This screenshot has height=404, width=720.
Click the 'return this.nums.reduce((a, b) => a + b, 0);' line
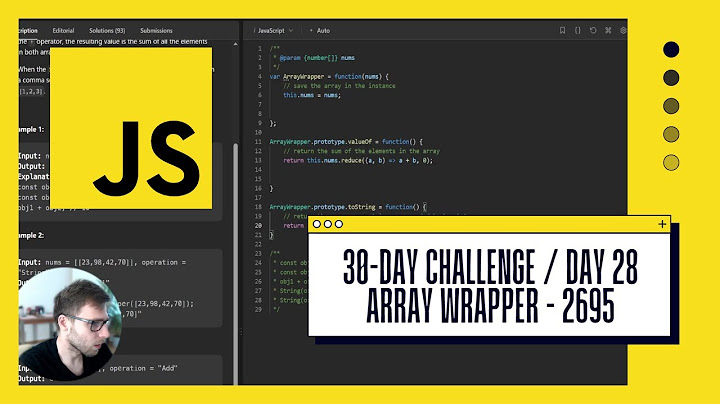coord(358,160)
